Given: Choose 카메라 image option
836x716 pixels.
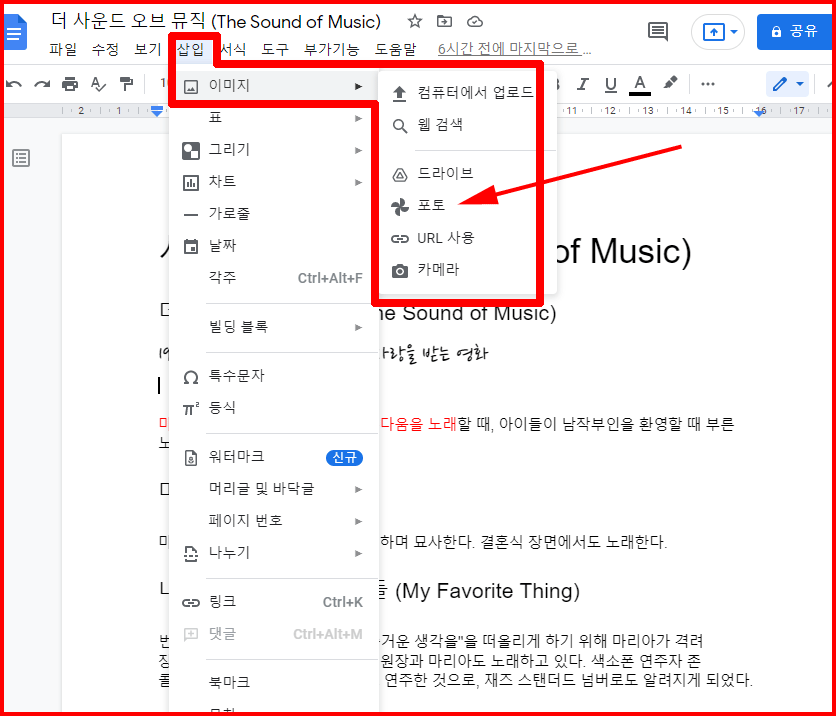Looking at the screenshot, I should click(x=467, y=270).
